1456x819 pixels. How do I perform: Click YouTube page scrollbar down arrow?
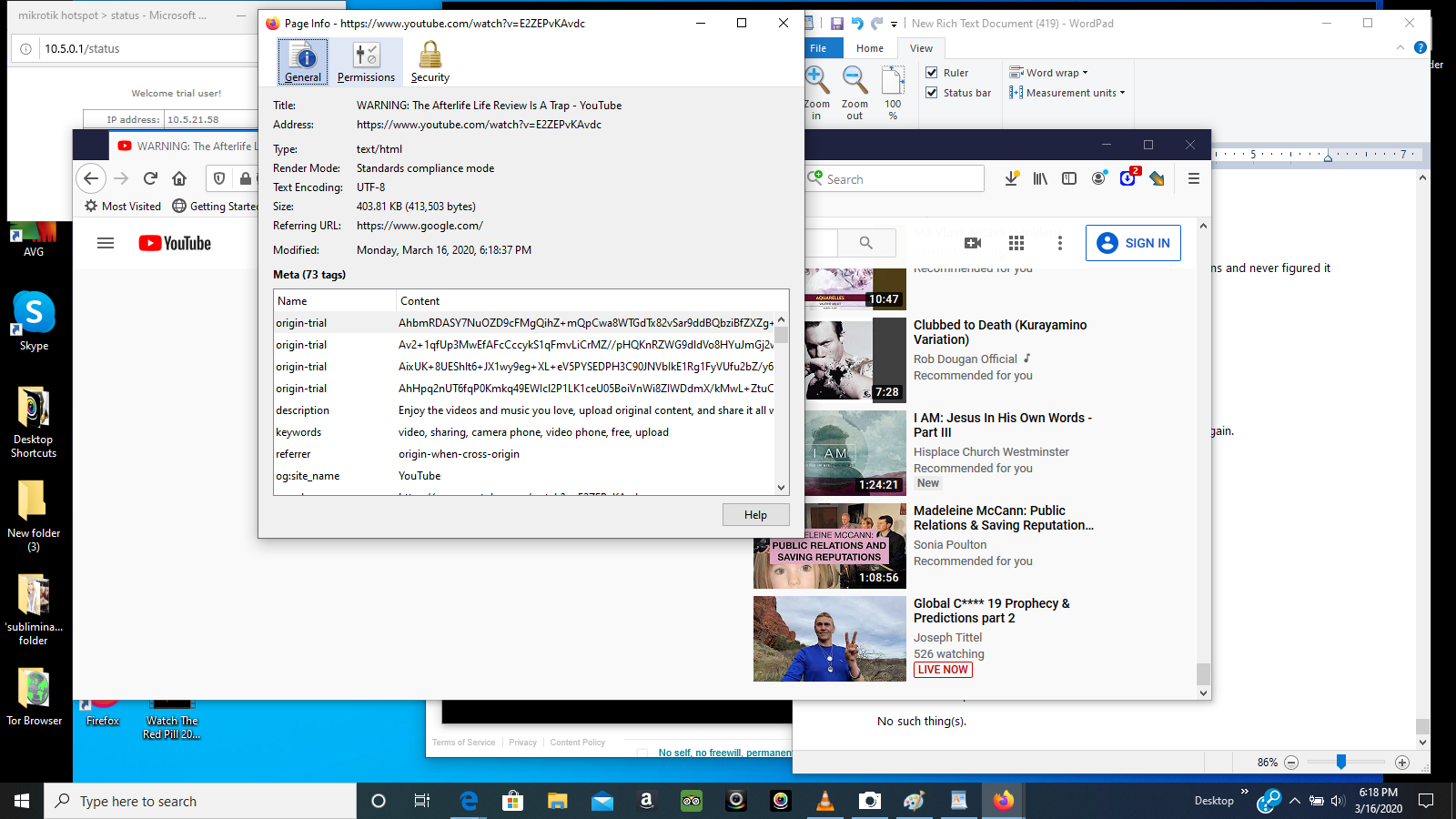(1203, 693)
